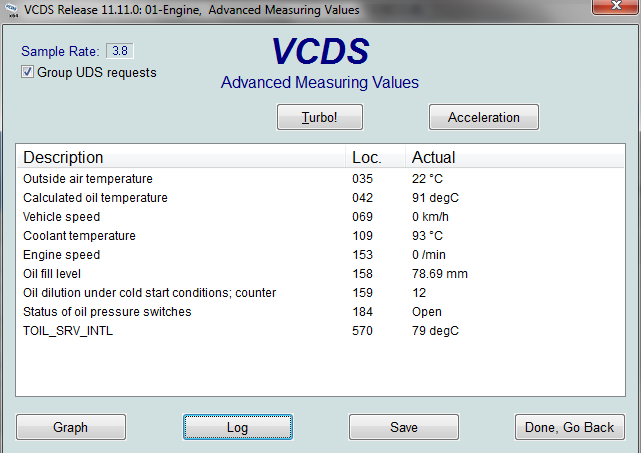Select the Vehicle speed row
The height and width of the screenshot is (453, 641).
pyautogui.click(x=320, y=217)
